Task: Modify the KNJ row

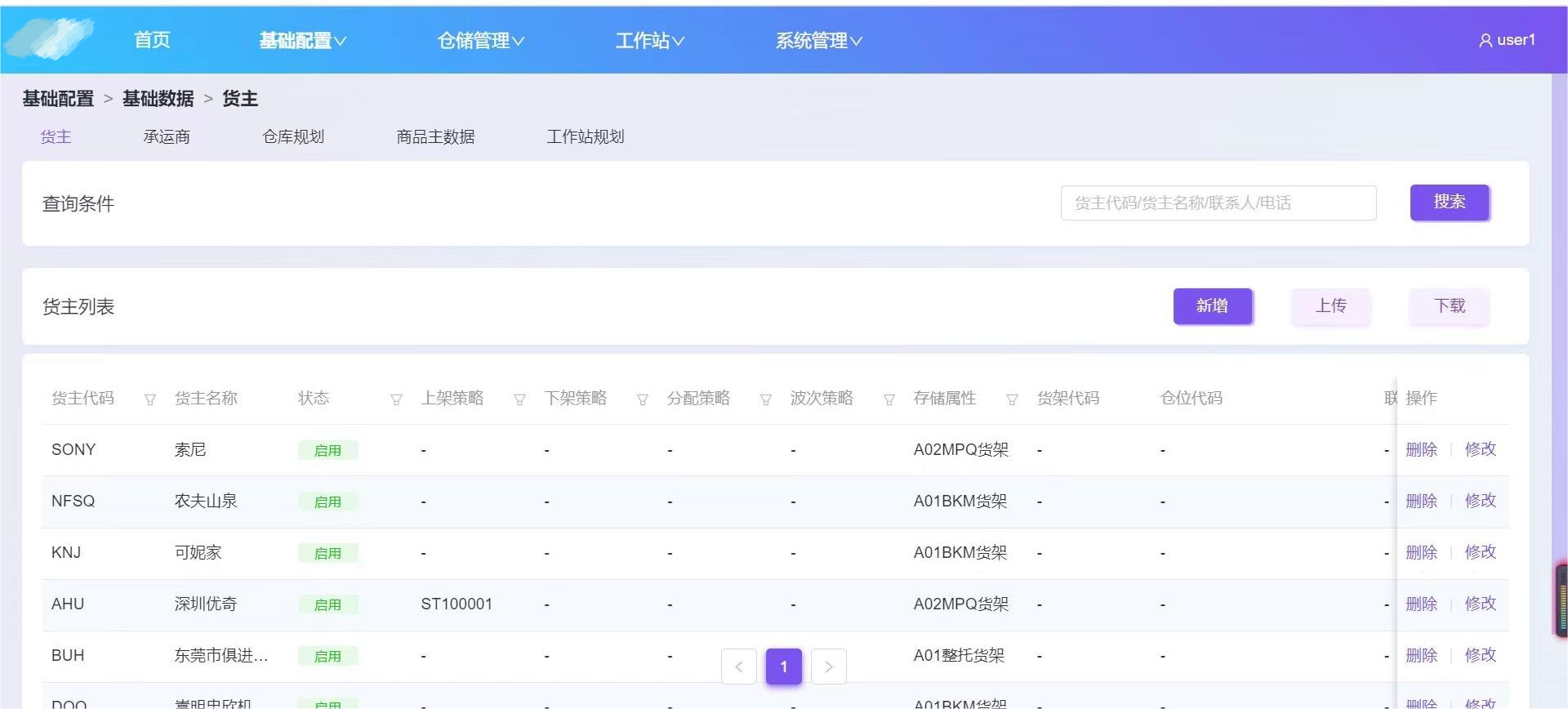Action: point(1481,552)
